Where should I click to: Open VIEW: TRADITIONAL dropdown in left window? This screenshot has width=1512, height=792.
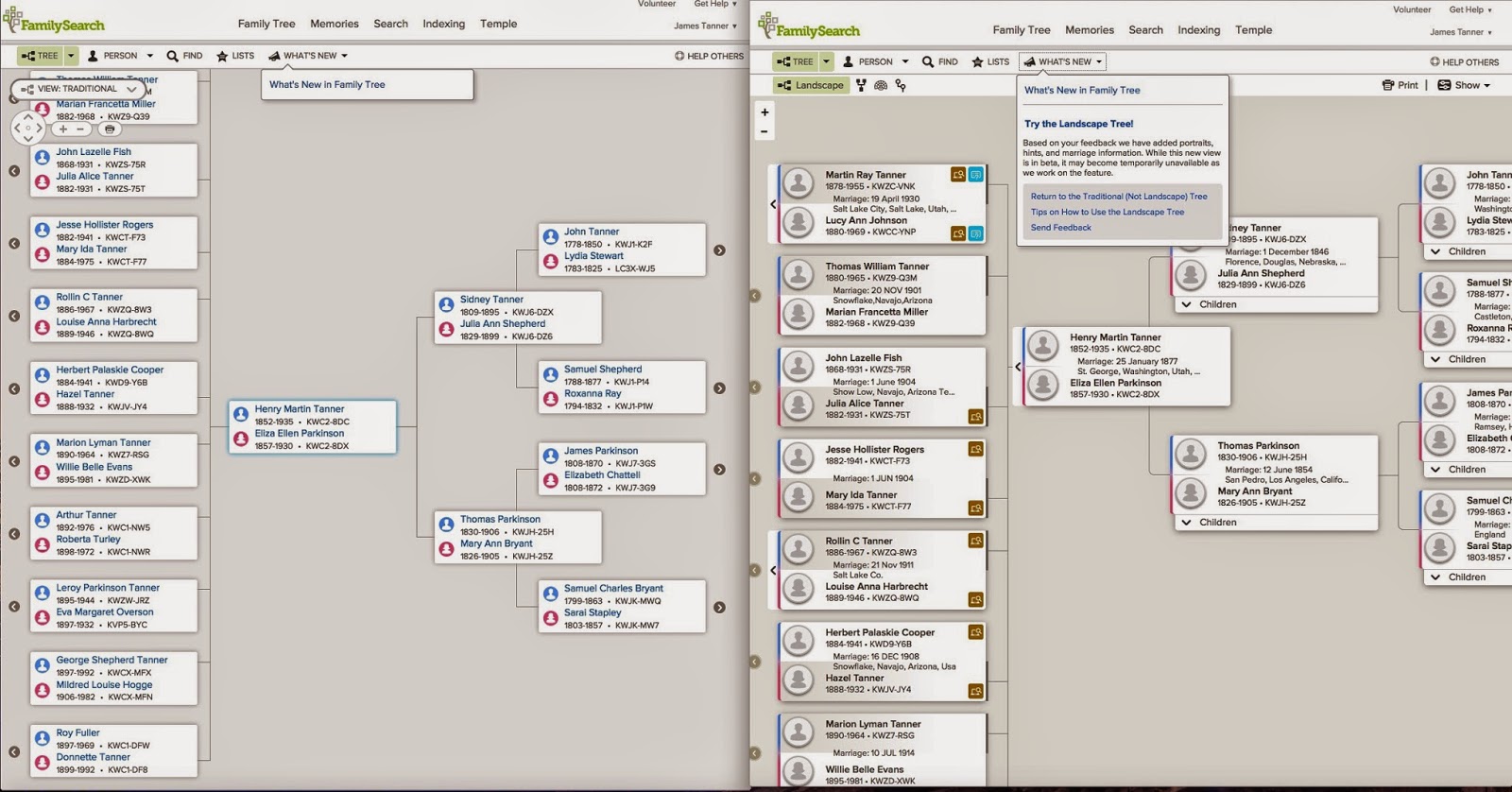78,89
